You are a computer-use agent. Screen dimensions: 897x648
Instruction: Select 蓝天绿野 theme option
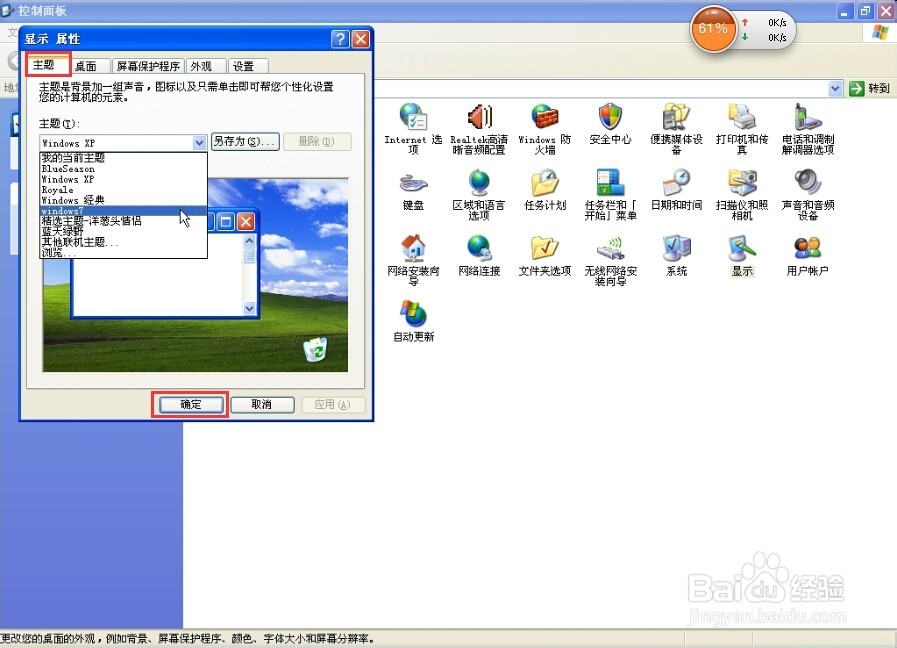pyautogui.click(x=123, y=232)
